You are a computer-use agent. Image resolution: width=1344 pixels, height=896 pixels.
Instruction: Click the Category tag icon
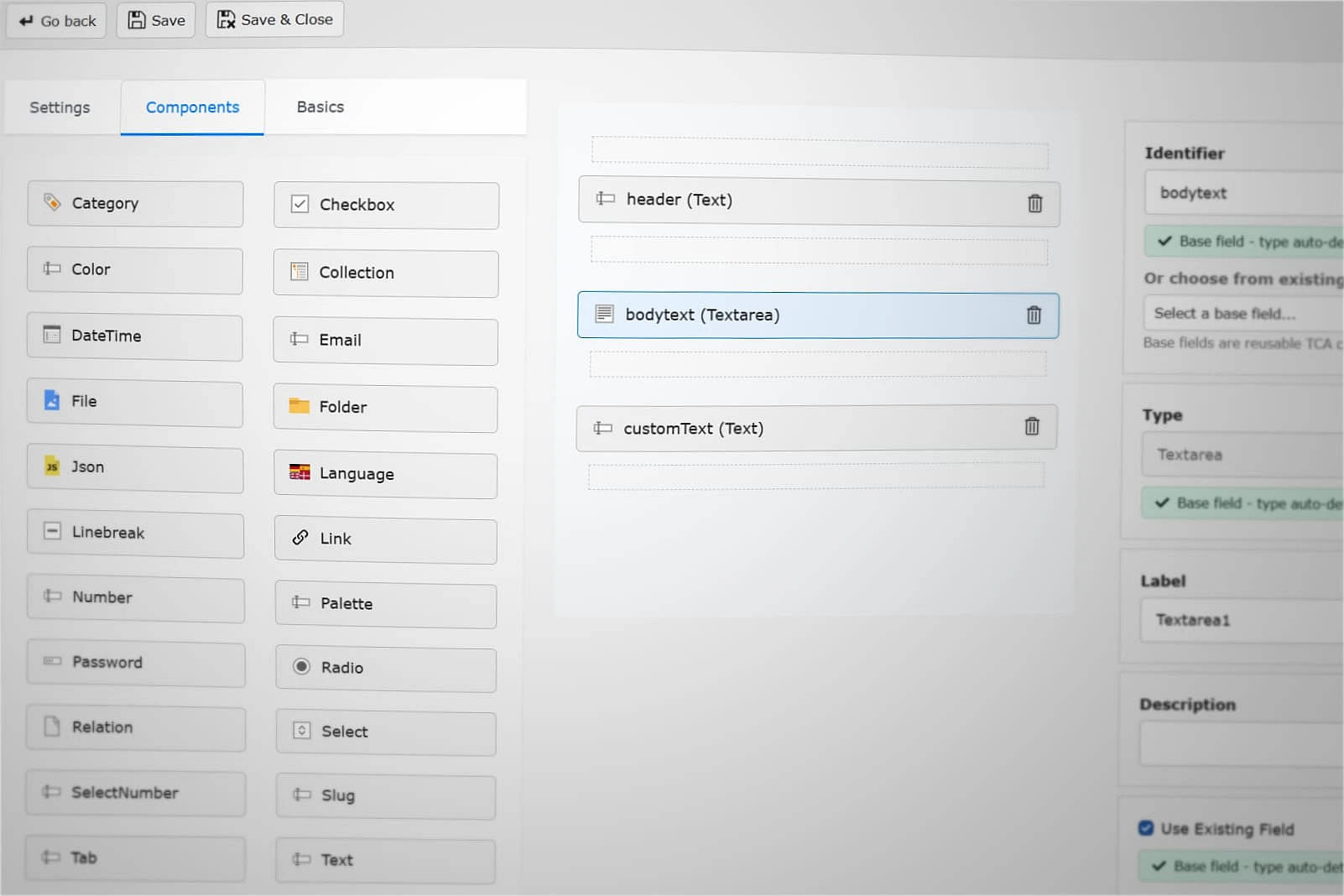[x=52, y=202]
